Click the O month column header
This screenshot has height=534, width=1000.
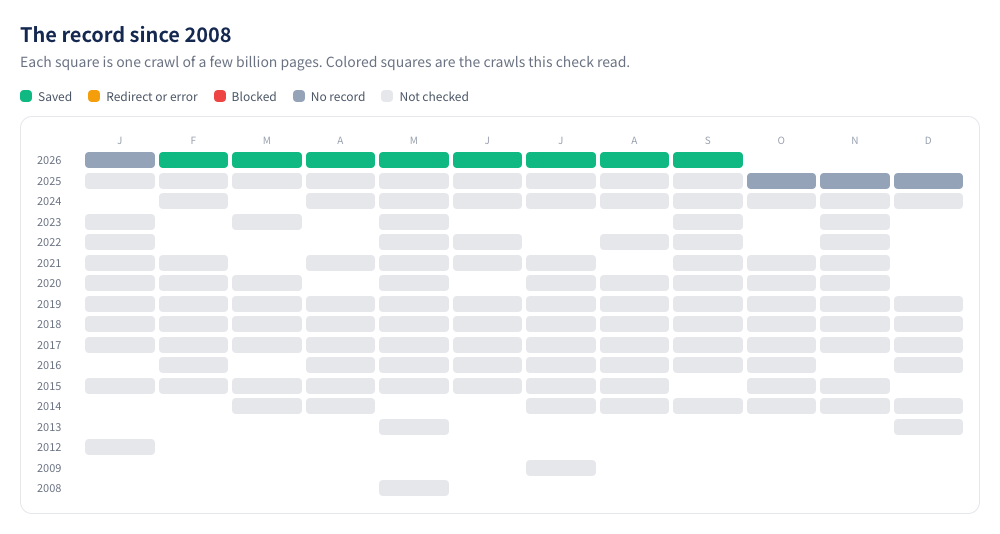[781, 140]
